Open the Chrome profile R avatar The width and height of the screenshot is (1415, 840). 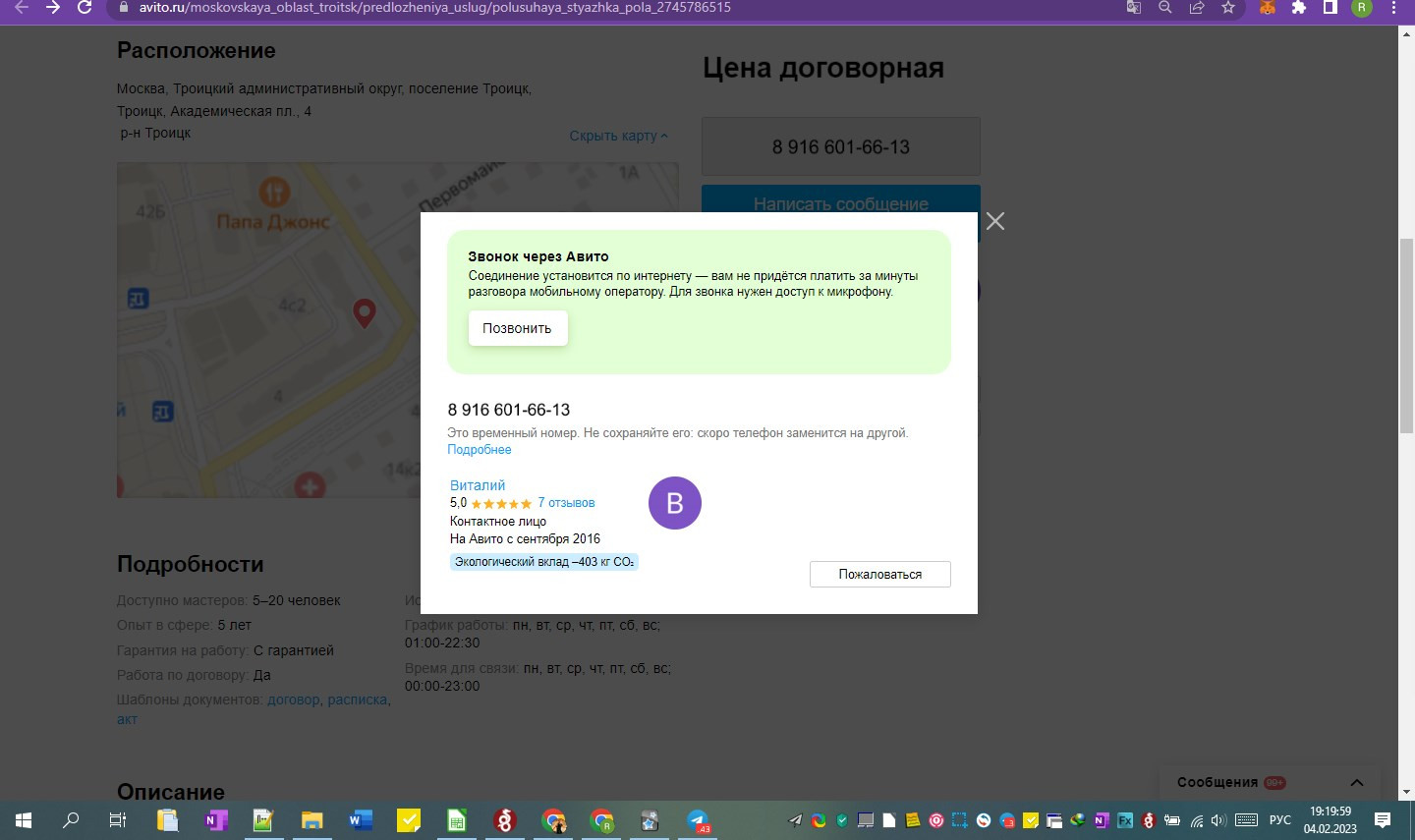pos(1362,7)
